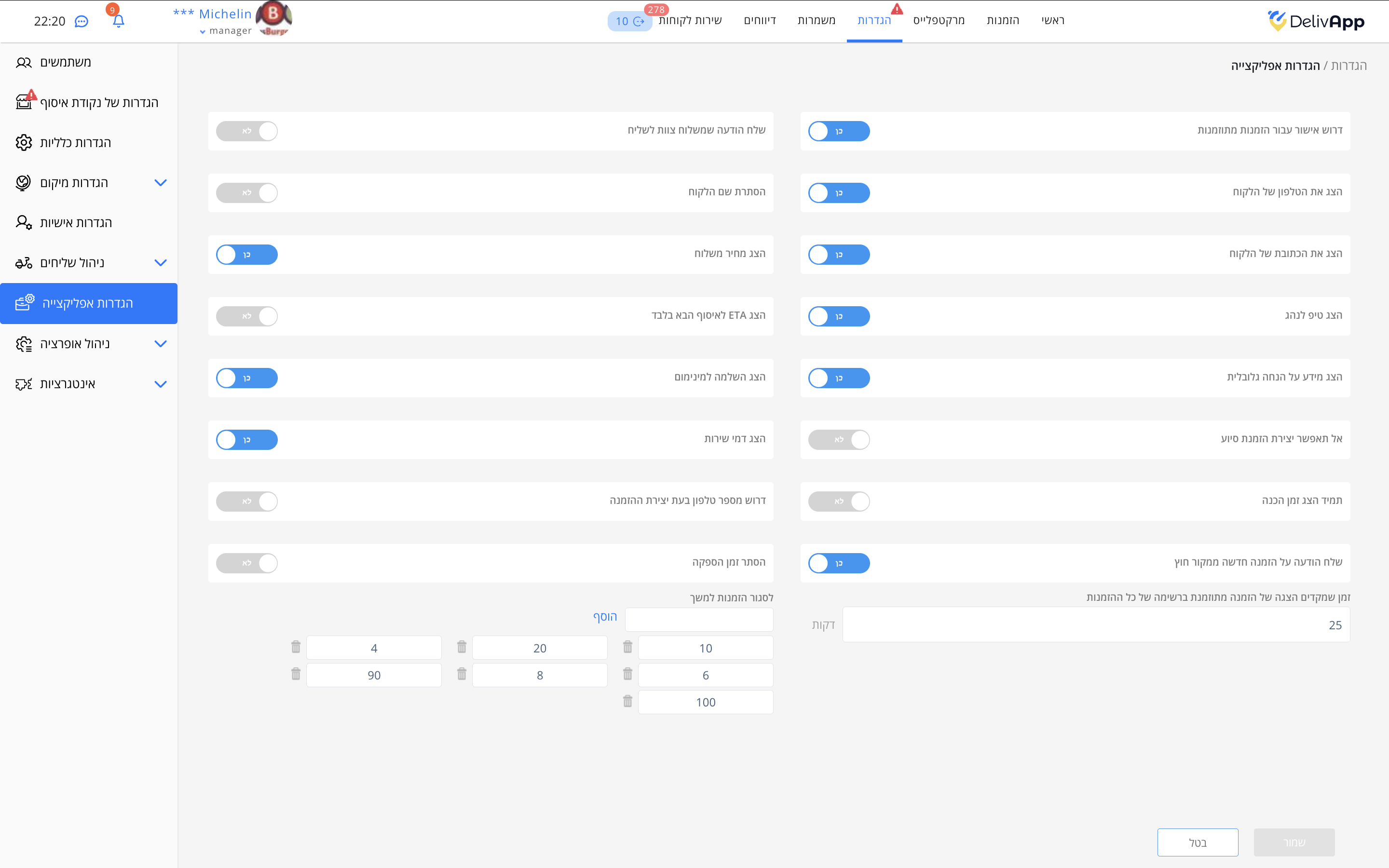
Task: Click the בטל cancel button
Action: (x=1198, y=842)
